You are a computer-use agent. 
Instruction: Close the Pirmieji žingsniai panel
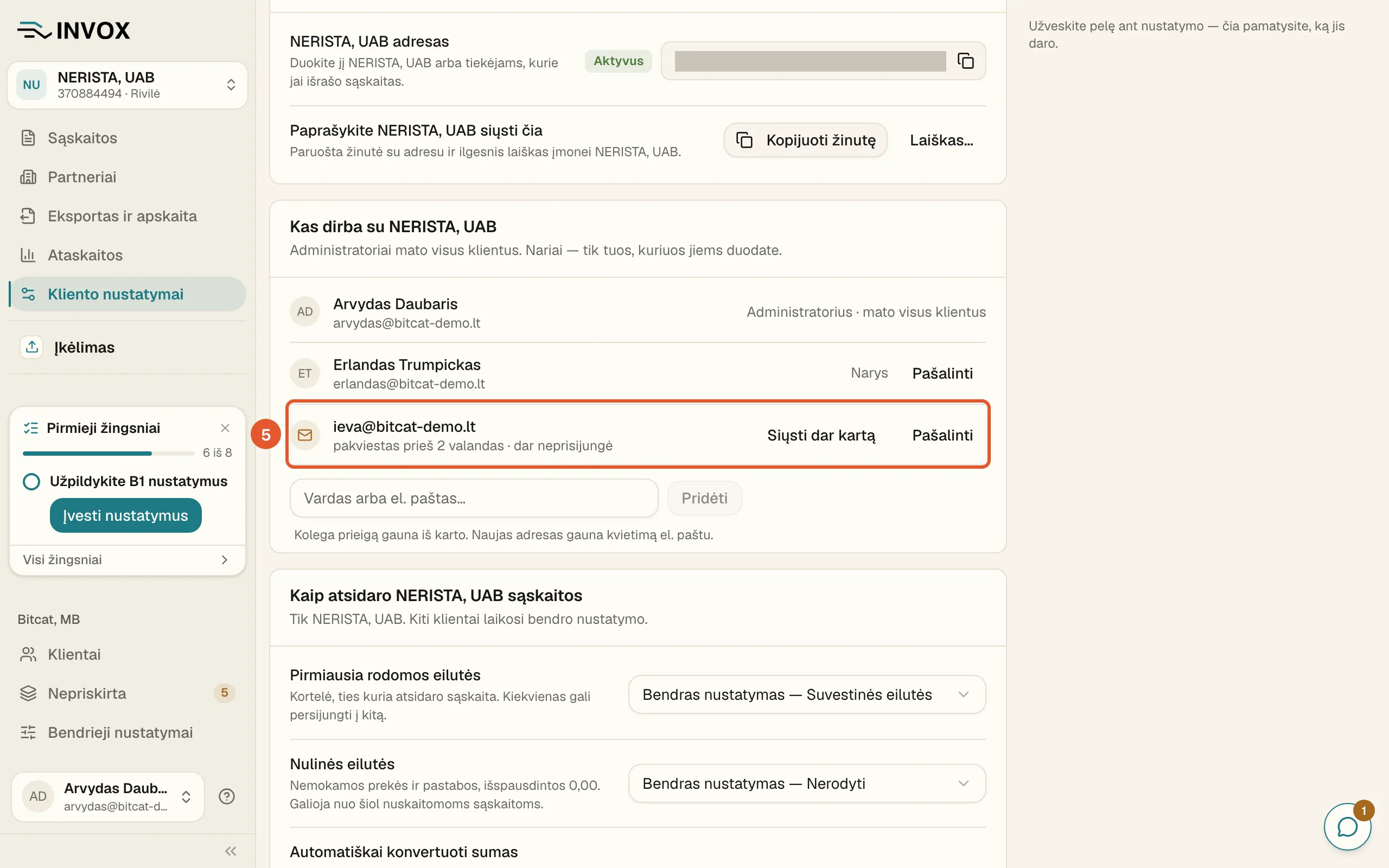tap(225, 427)
